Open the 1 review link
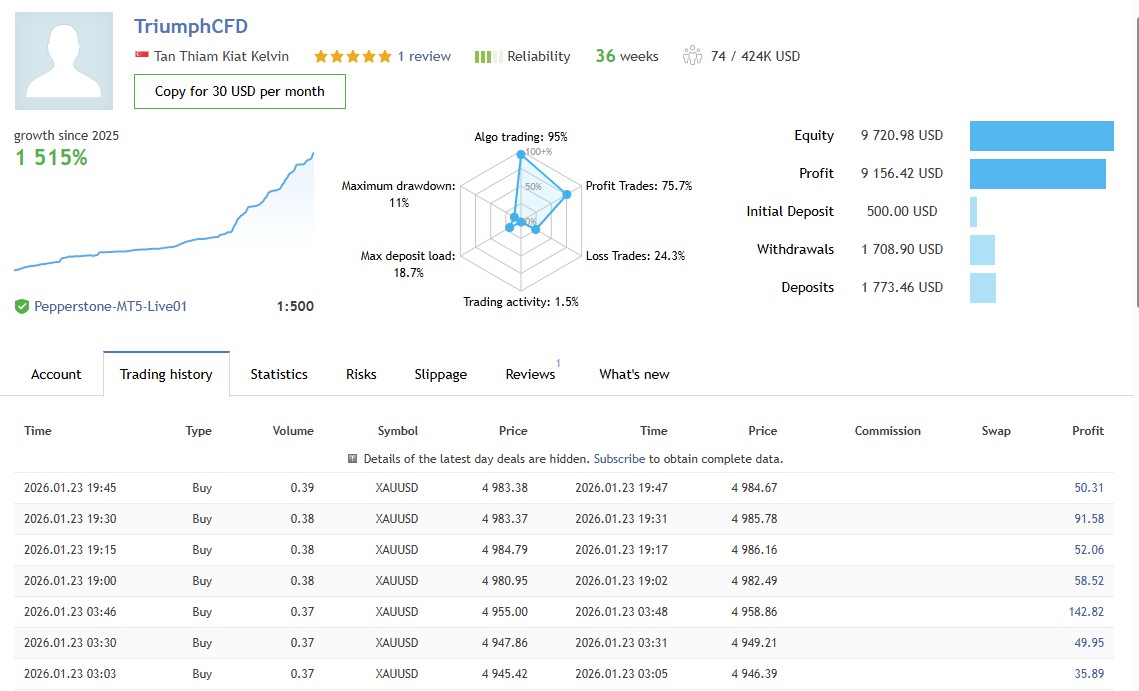 click(x=424, y=57)
